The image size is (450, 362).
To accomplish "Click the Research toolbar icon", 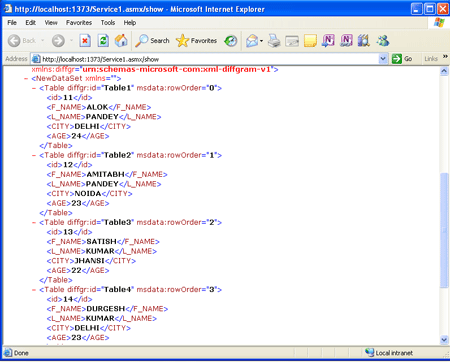I will [x=364, y=41].
